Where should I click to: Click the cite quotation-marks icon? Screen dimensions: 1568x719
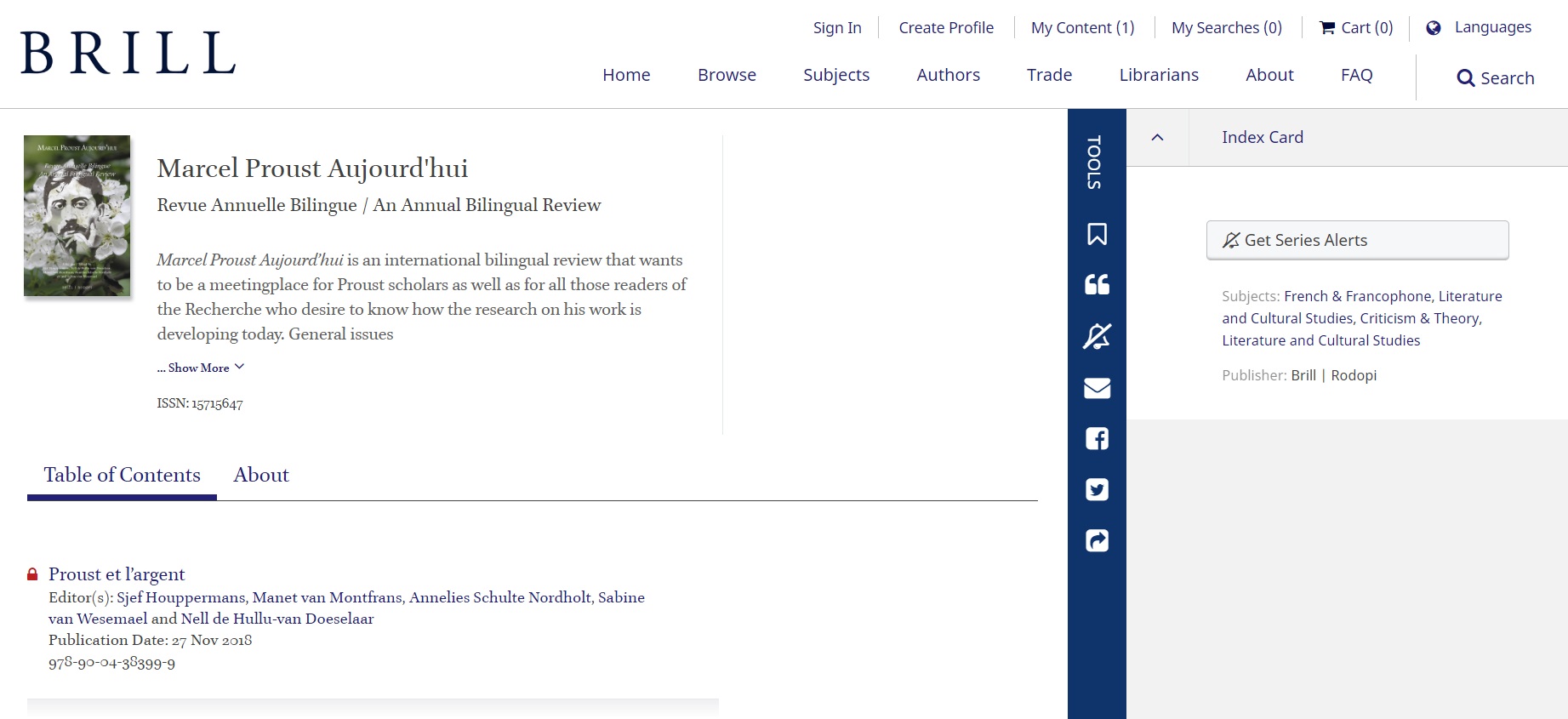[x=1097, y=284]
